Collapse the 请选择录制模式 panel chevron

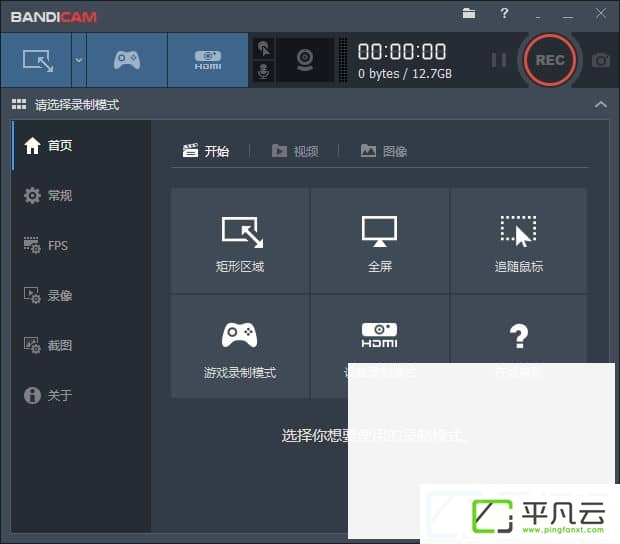pyautogui.click(x=601, y=105)
